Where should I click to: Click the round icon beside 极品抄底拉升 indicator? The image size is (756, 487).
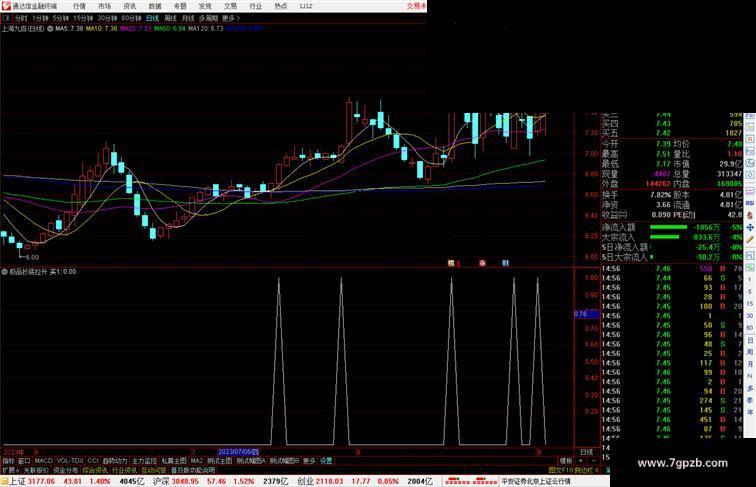click(x=4, y=272)
